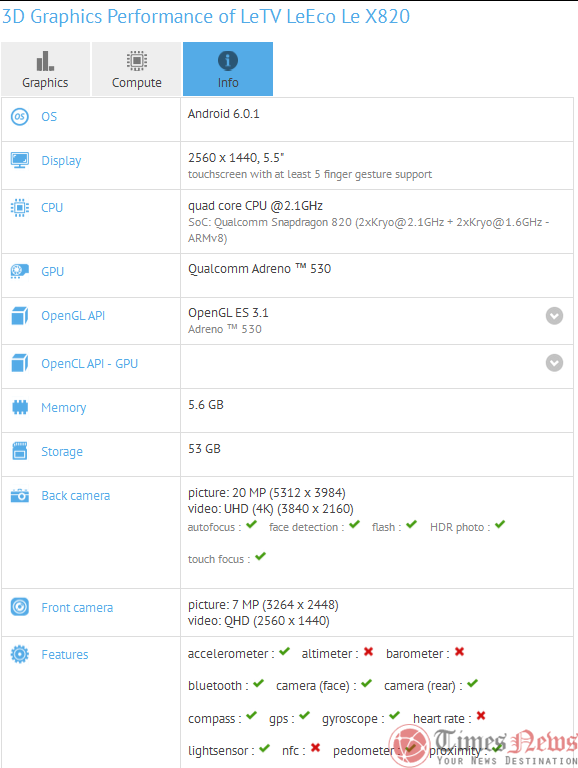Click the altimeter red cross mark

368,651
